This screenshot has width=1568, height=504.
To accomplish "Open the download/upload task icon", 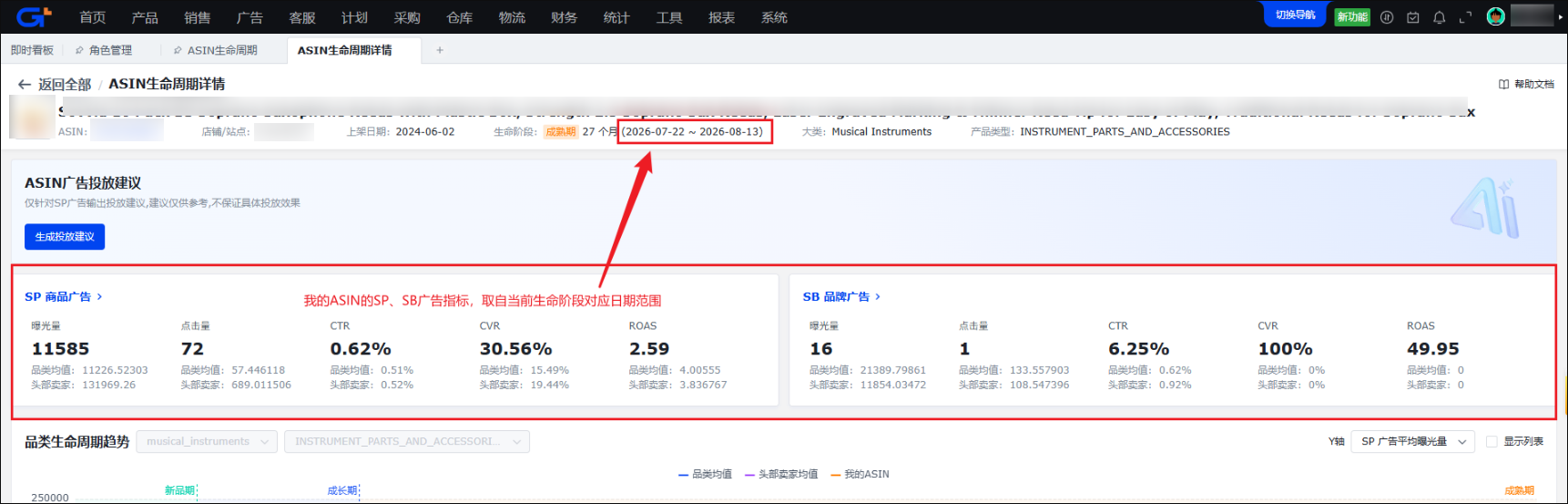I will (x=1387, y=17).
